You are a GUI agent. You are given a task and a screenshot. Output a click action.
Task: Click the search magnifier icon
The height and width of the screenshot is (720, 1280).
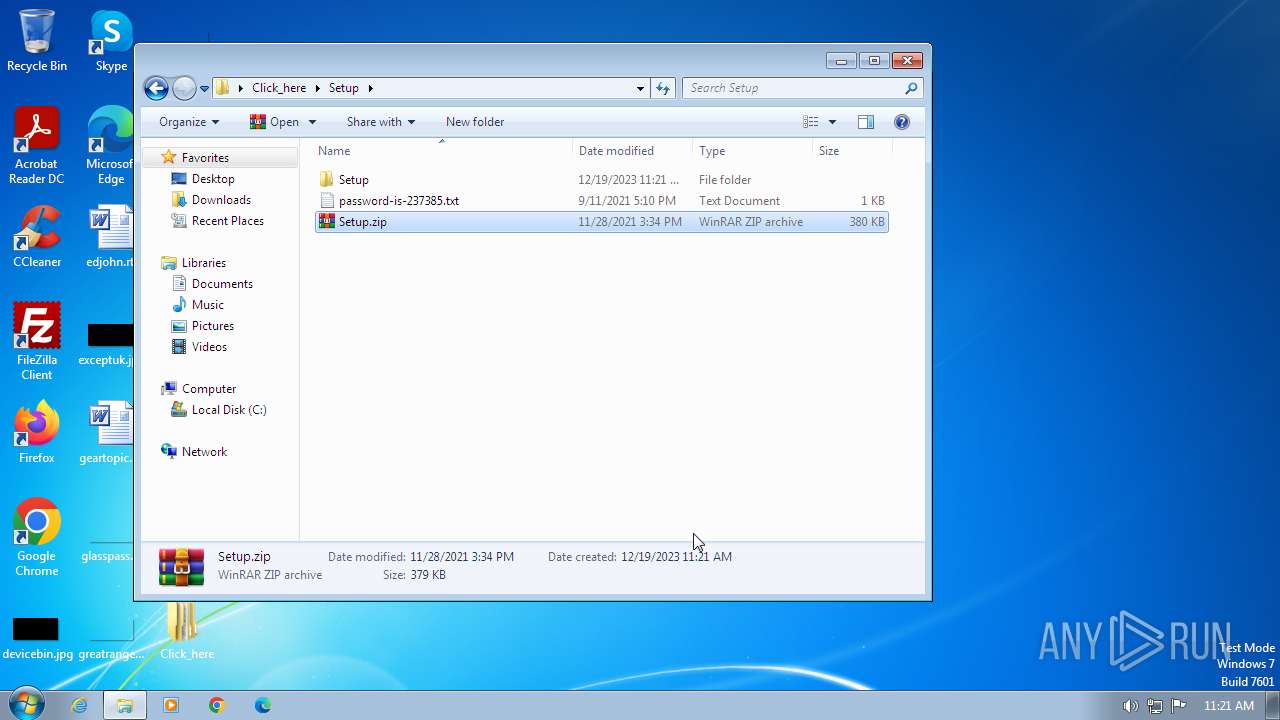(911, 88)
